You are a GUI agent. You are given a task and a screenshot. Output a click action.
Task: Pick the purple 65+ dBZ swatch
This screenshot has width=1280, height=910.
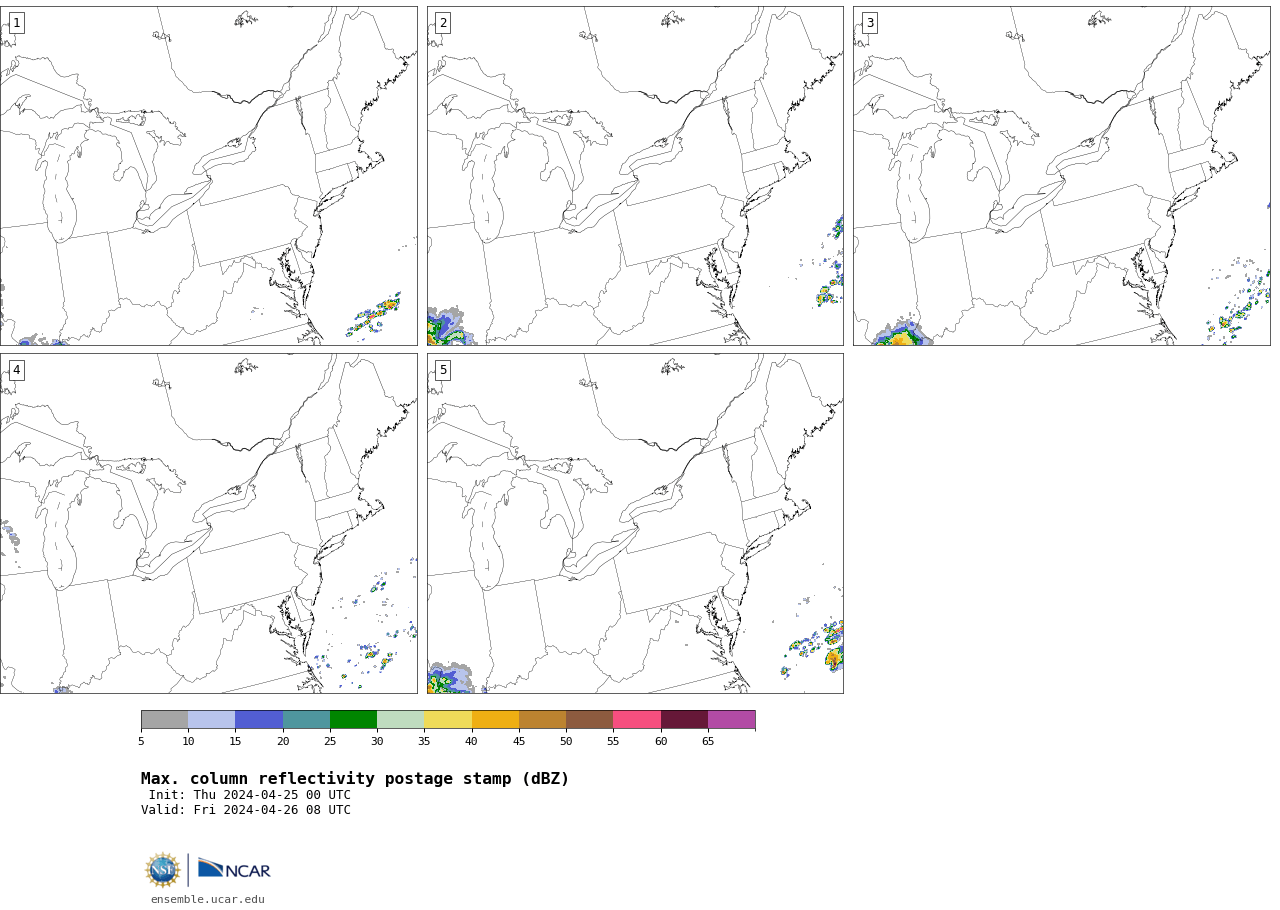coord(731,720)
